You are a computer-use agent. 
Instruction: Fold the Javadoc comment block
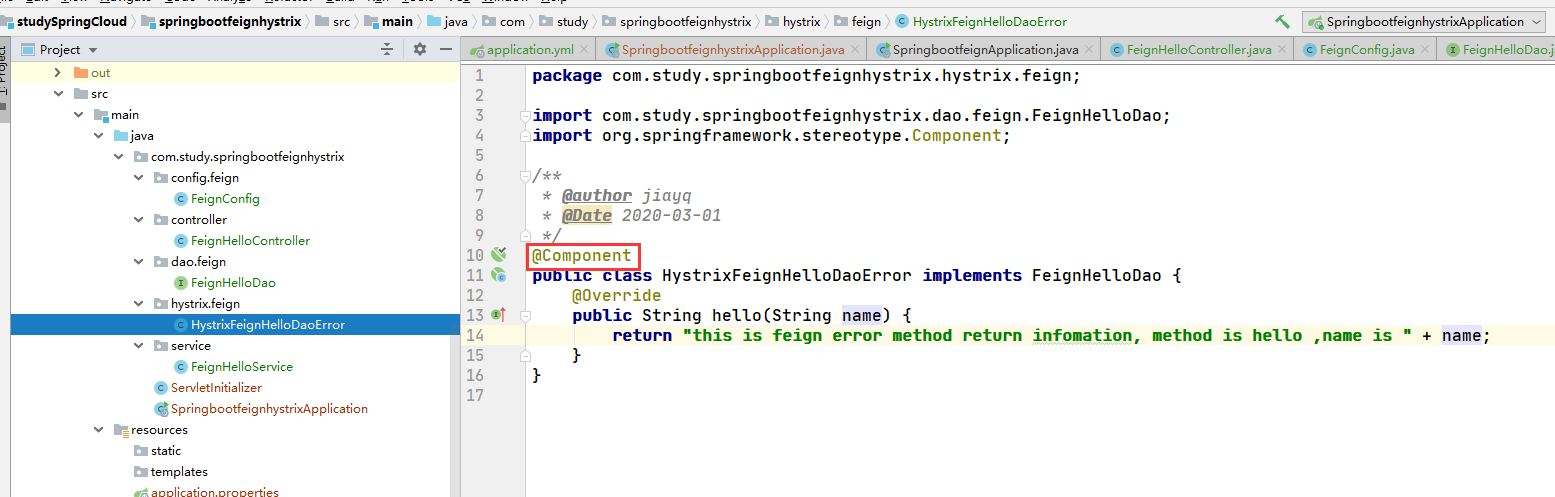(x=525, y=176)
